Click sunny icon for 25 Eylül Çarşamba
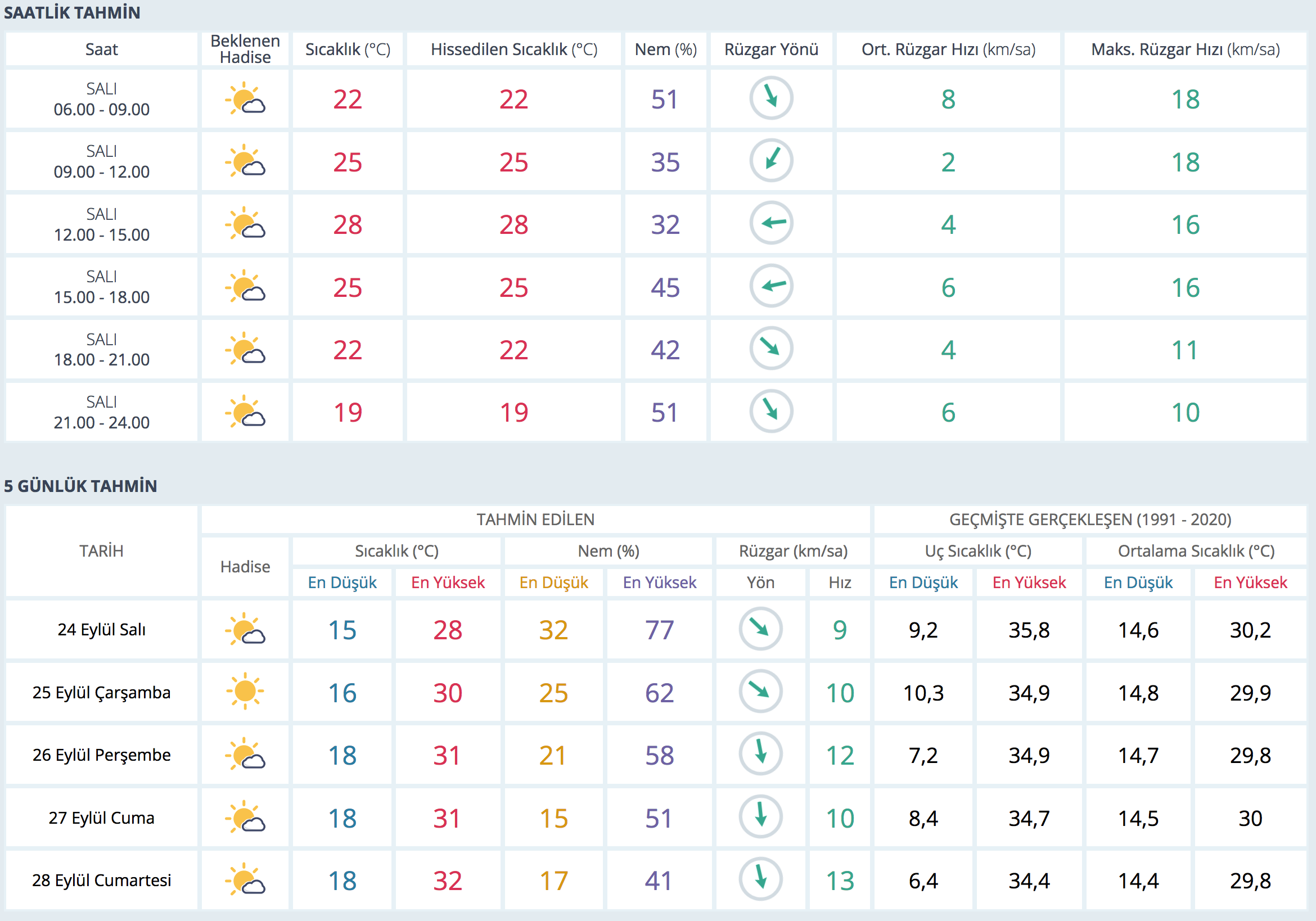 point(245,691)
